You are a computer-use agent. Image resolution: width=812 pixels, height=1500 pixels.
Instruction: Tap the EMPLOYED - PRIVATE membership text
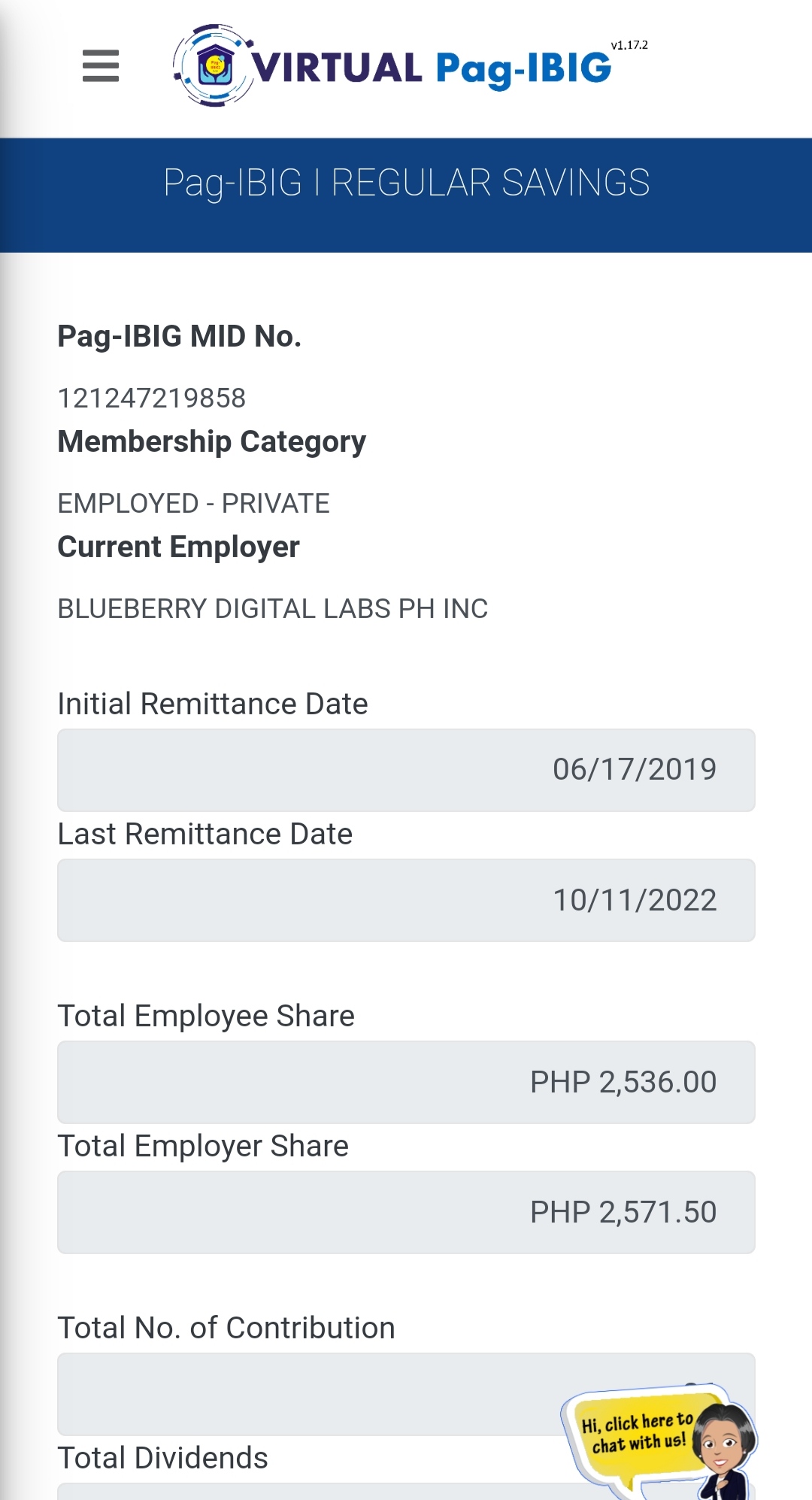pos(193,503)
